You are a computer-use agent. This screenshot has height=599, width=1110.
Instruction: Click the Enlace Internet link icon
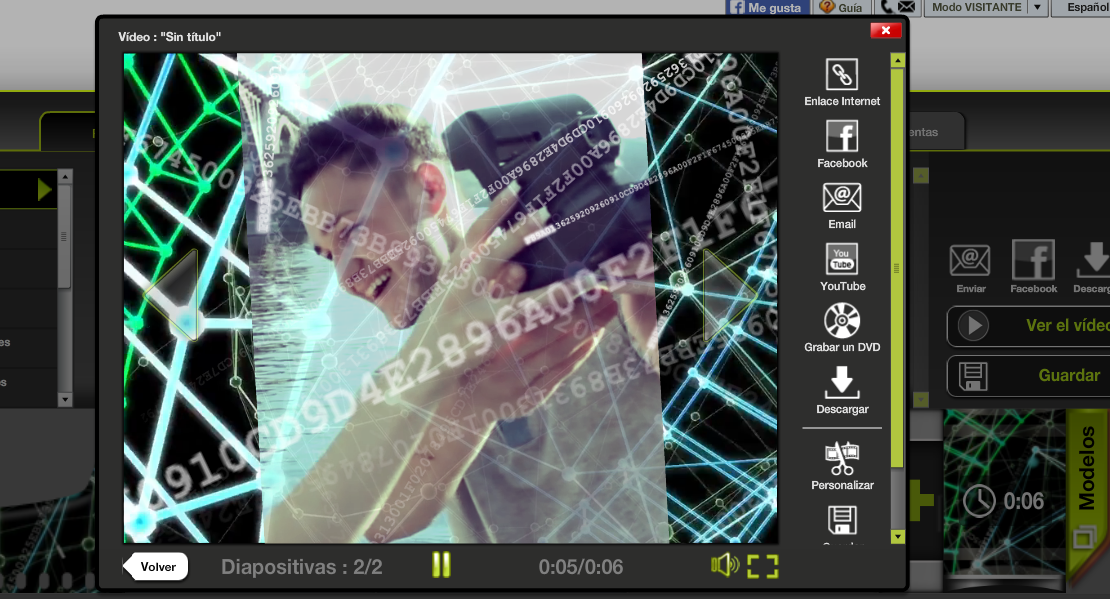pyautogui.click(x=842, y=74)
